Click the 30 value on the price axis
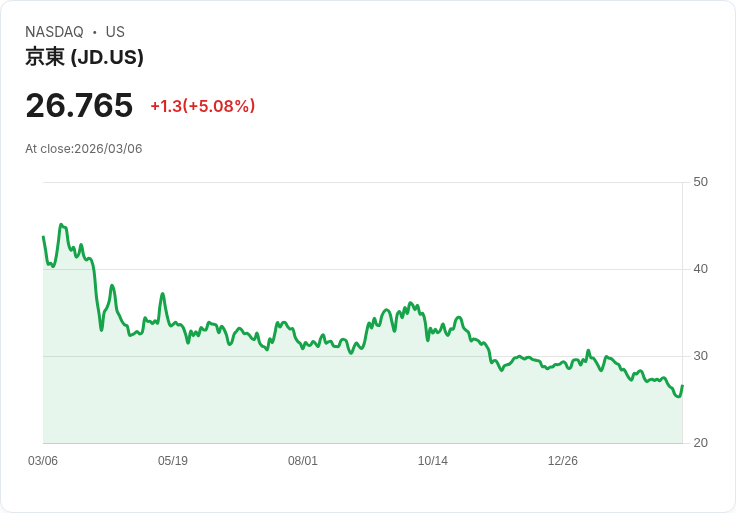This screenshot has width=736, height=513. point(701,356)
